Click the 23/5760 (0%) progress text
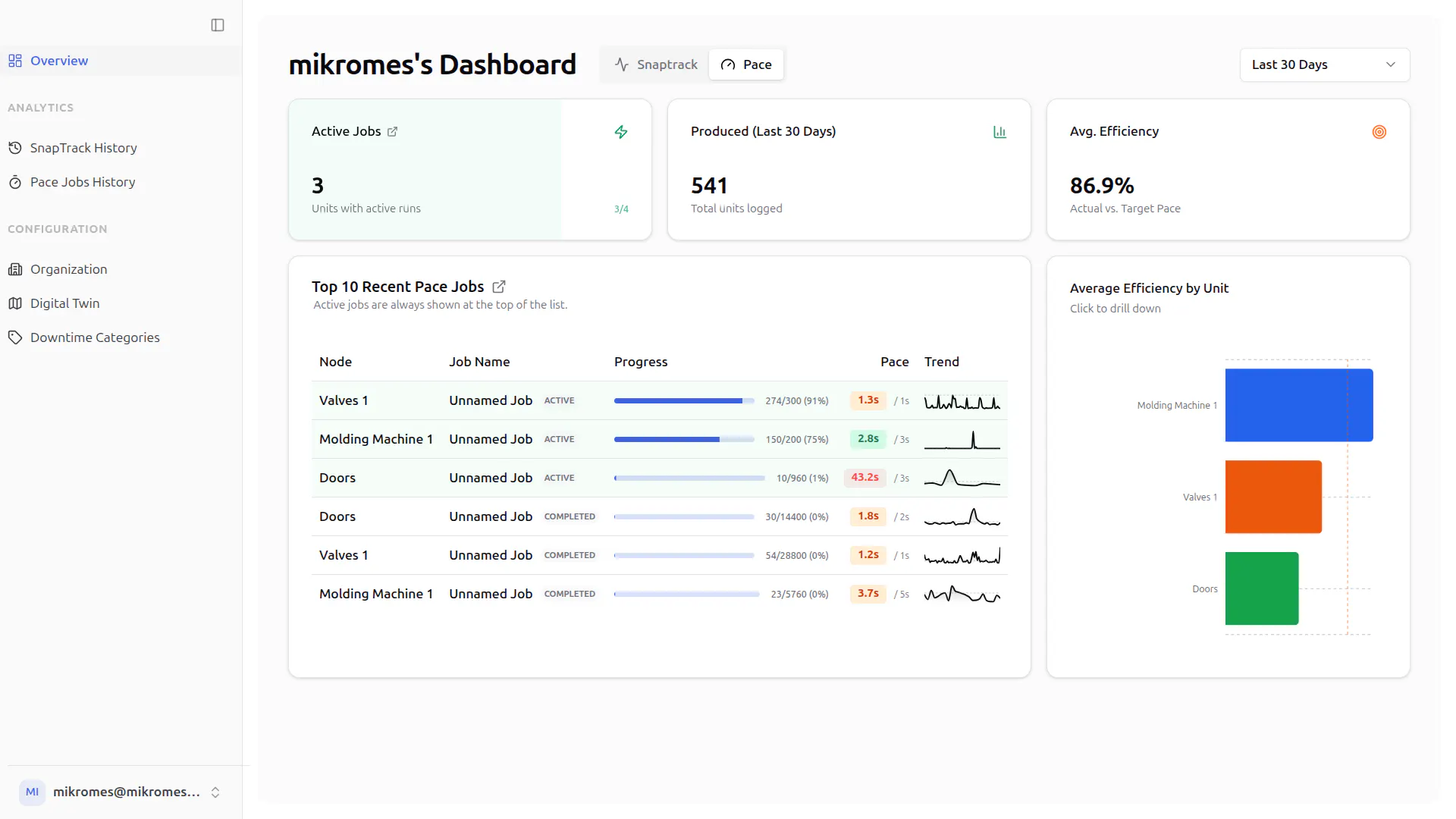 point(799,595)
